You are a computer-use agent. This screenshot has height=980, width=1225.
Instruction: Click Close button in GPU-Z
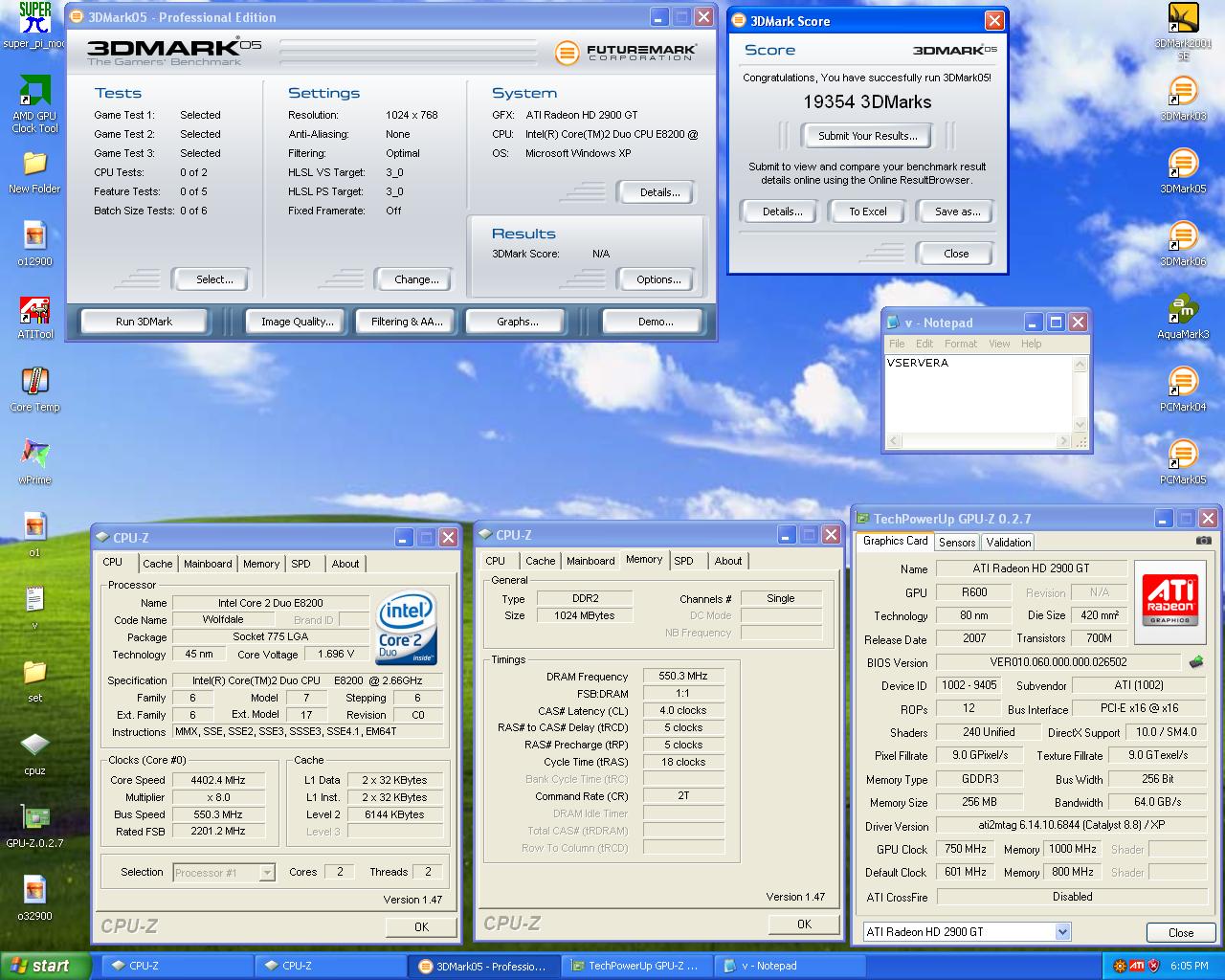click(x=1181, y=932)
